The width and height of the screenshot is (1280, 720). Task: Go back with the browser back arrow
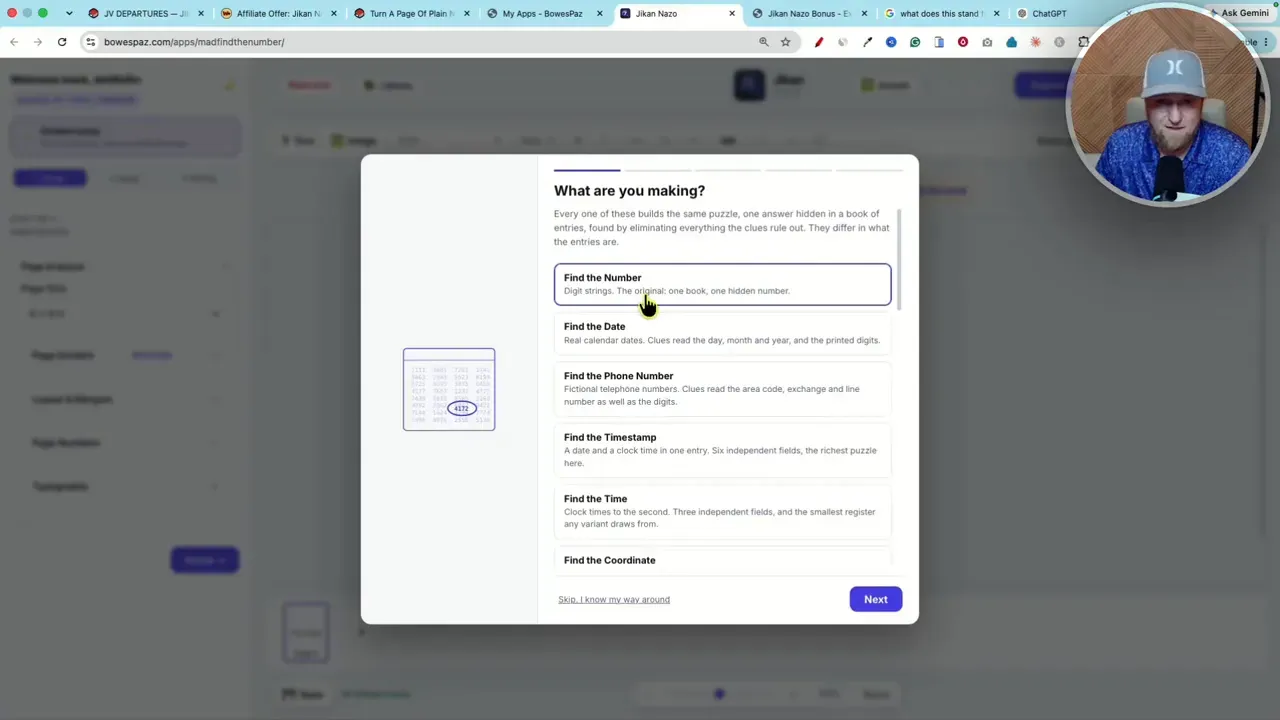pyautogui.click(x=14, y=42)
